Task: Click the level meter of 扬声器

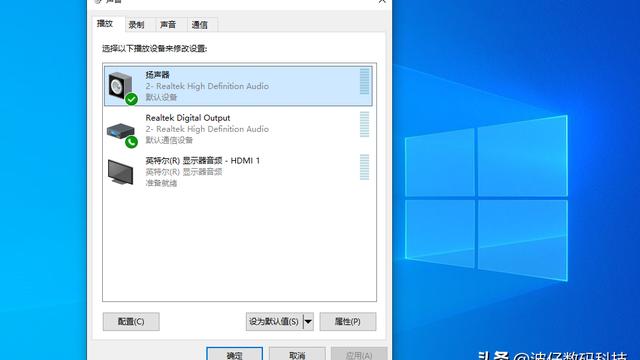Action: [364, 81]
